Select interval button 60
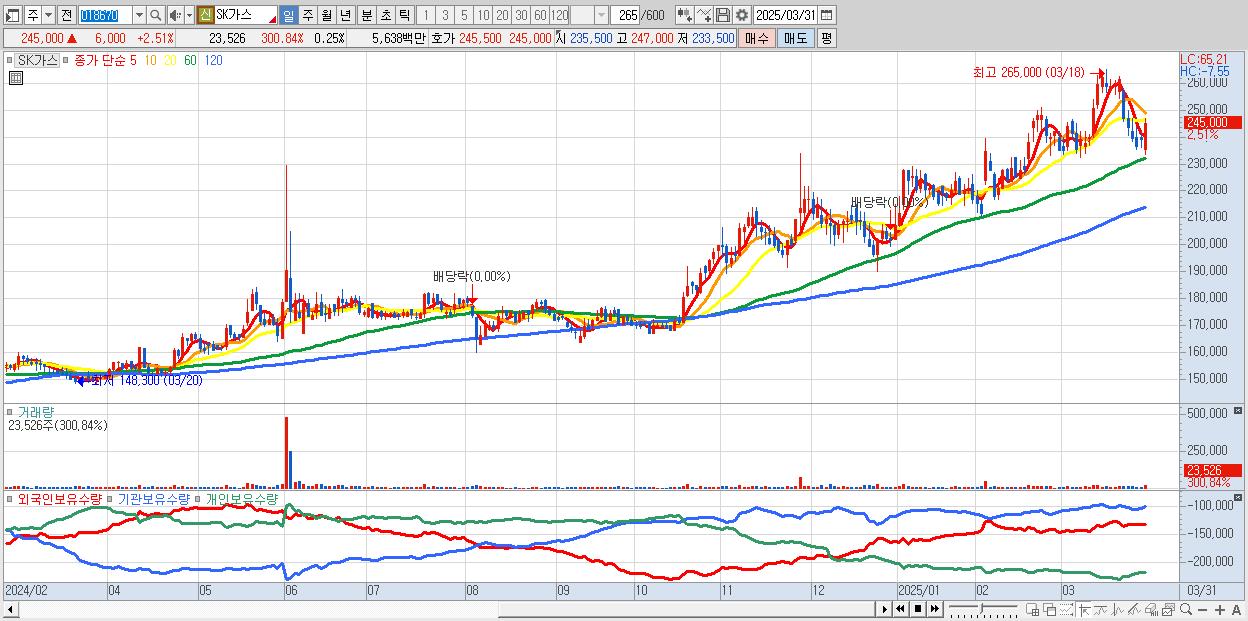Image resolution: width=1248 pixels, height=621 pixels. (540, 15)
